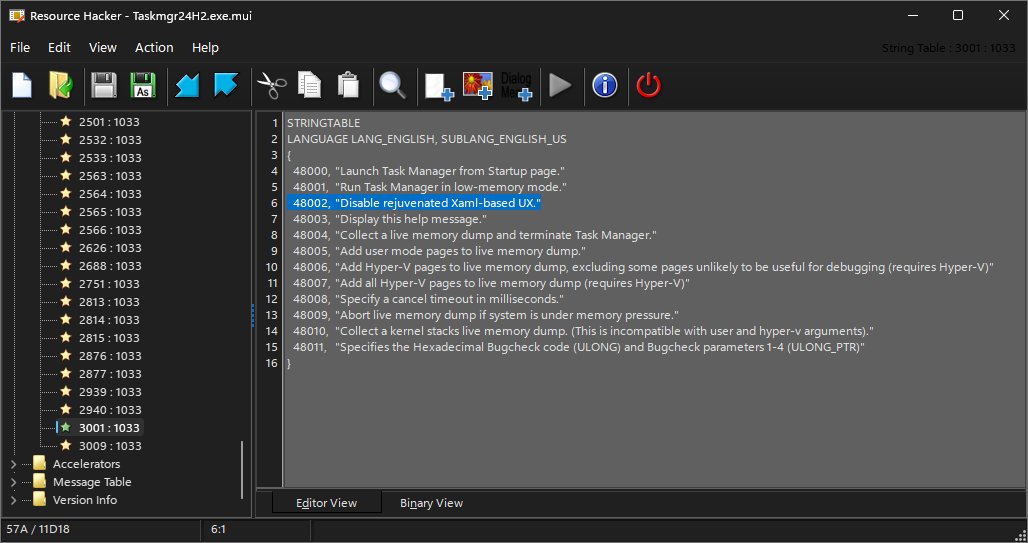Viewport: 1028px width, 543px height.
Task: Select string table 2813 : 1033
Action: tap(109, 302)
